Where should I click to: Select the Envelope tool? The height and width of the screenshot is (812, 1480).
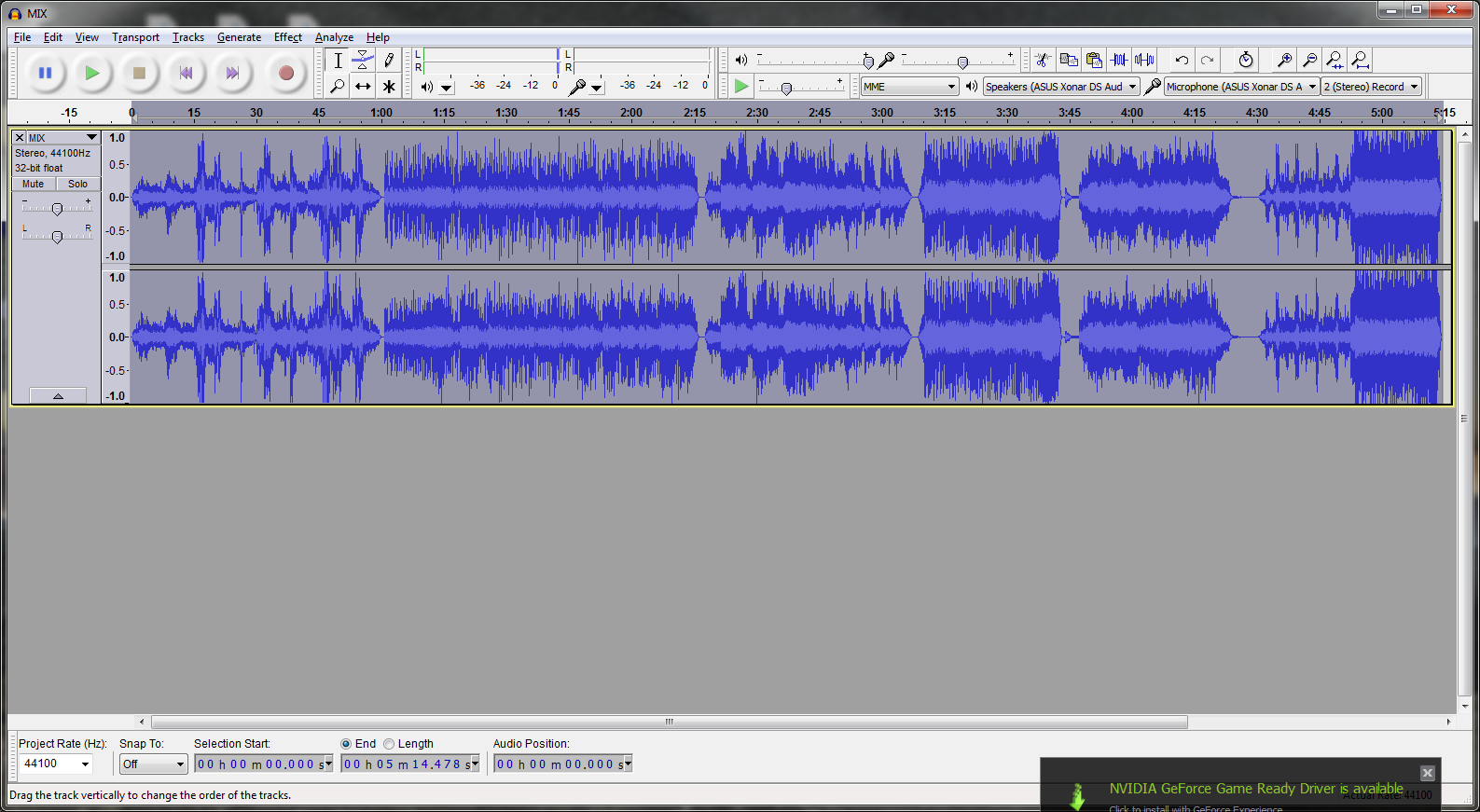click(x=363, y=61)
